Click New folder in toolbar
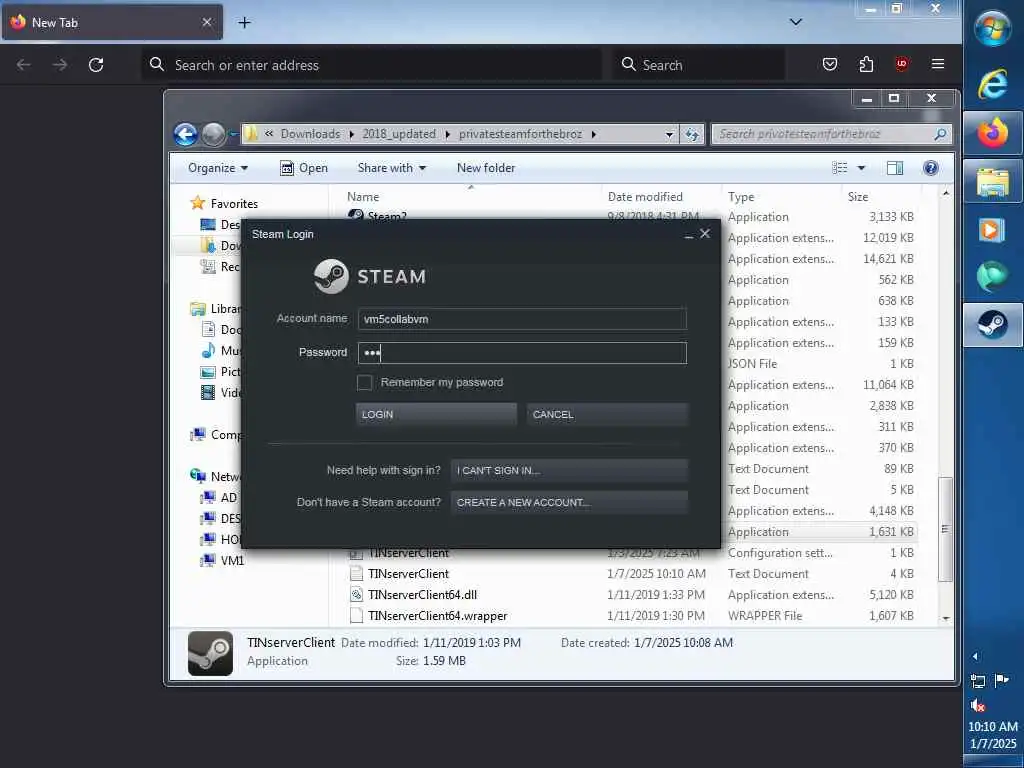1024x768 pixels. pyautogui.click(x=486, y=168)
